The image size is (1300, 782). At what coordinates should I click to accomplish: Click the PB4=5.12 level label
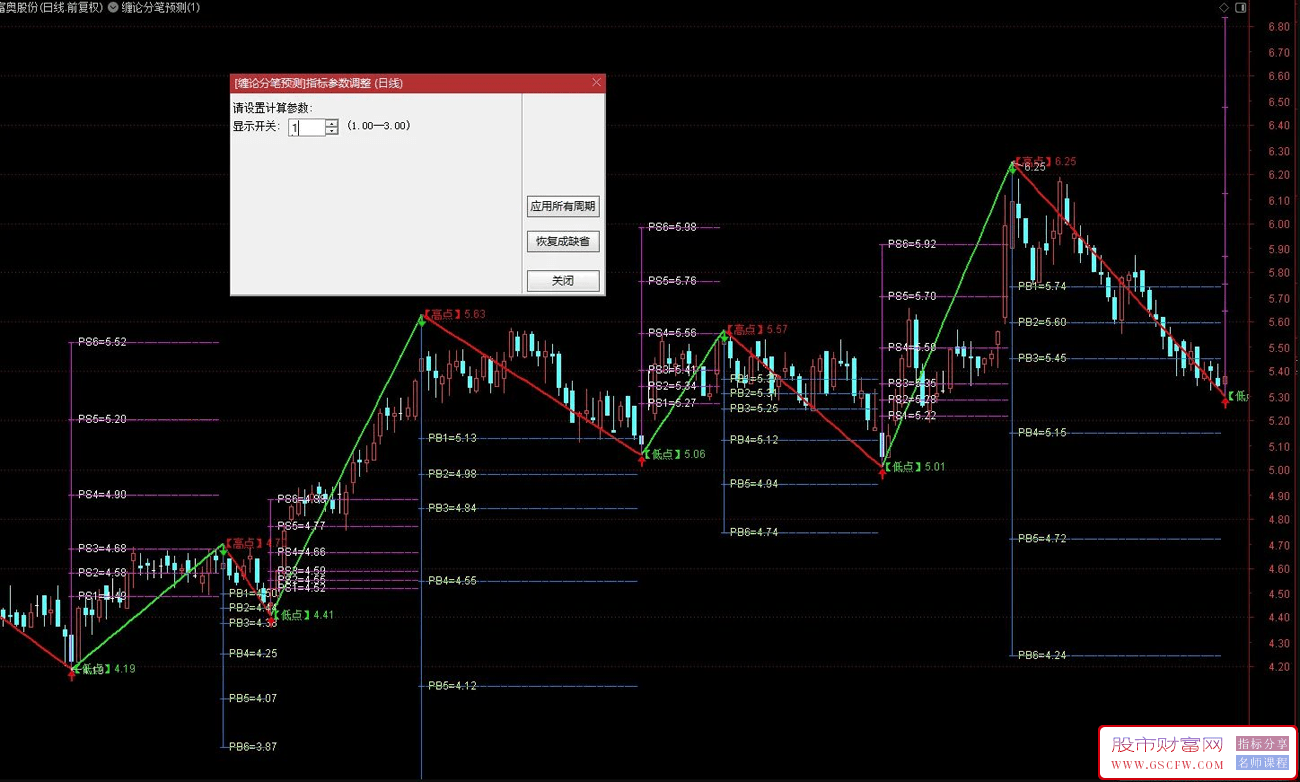coord(754,440)
